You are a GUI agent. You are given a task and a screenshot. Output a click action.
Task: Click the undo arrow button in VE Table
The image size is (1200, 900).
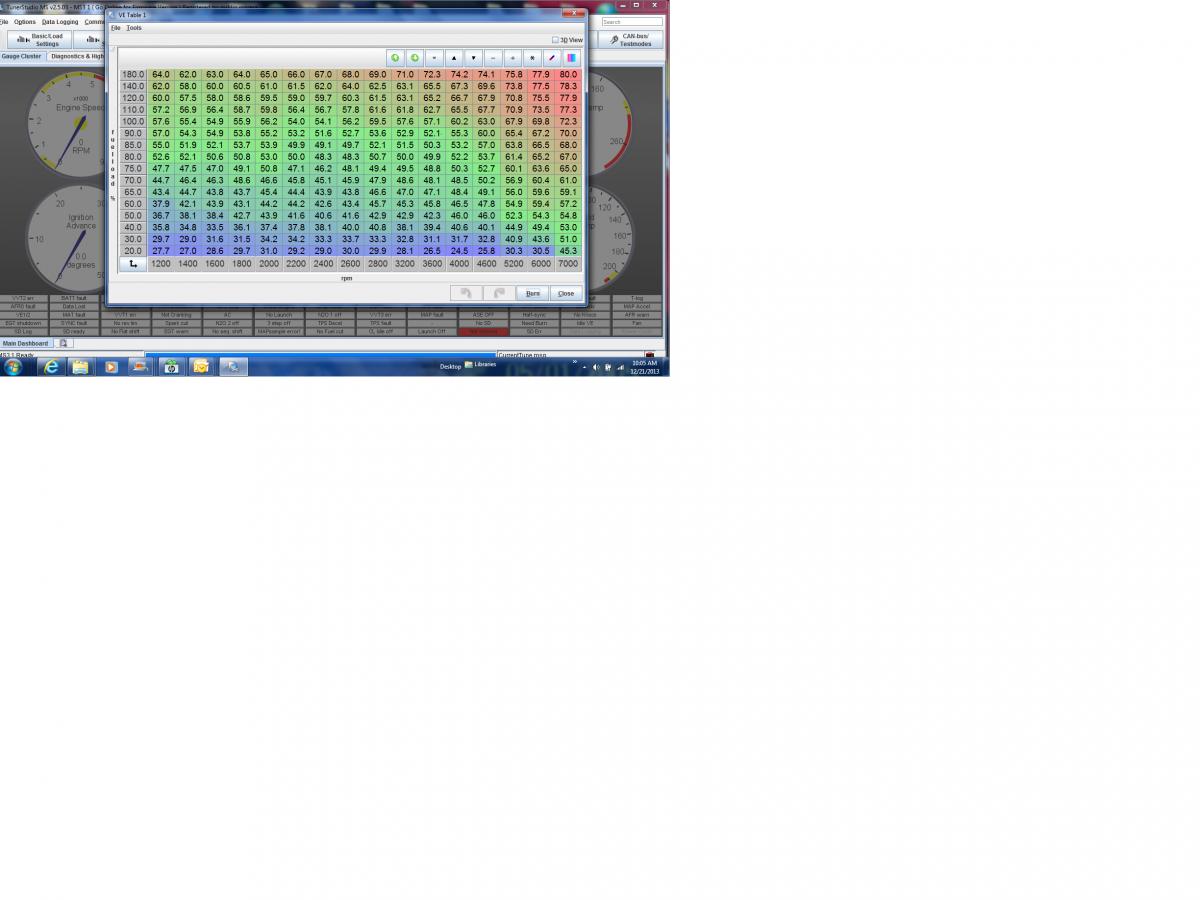[x=465, y=293]
